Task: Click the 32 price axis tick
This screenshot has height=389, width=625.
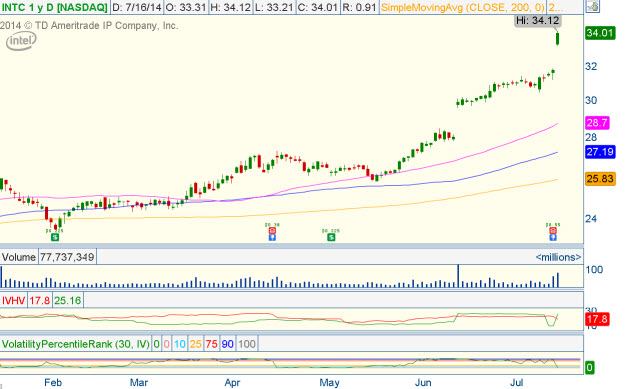Action: coord(591,66)
